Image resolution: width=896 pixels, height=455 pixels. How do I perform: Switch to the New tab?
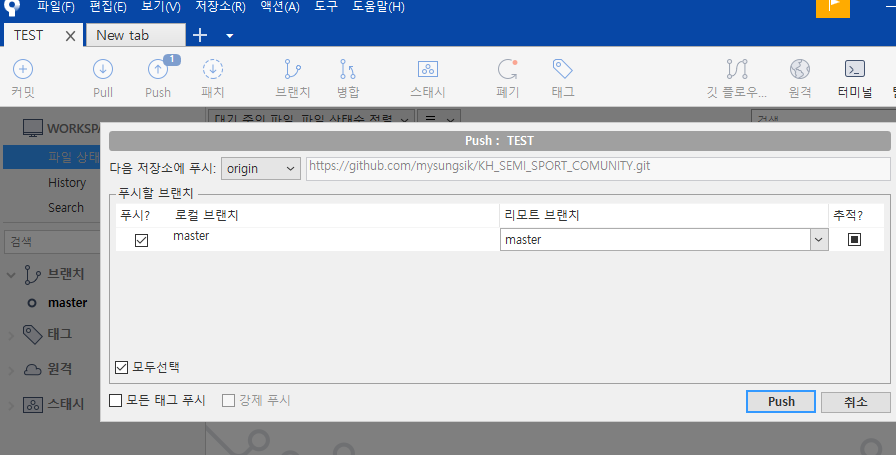(135, 35)
